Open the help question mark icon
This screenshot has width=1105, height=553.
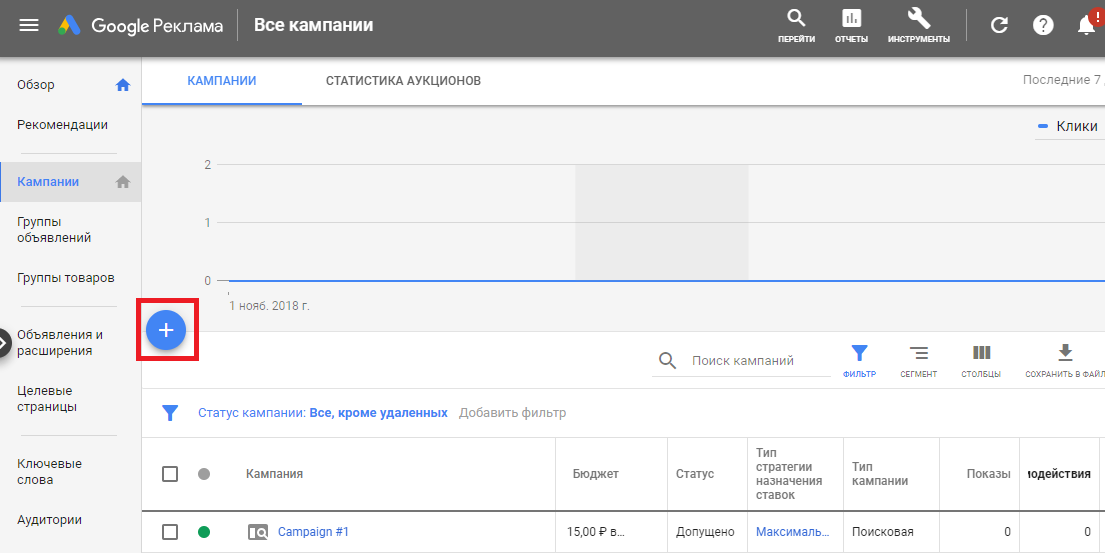click(x=1043, y=25)
